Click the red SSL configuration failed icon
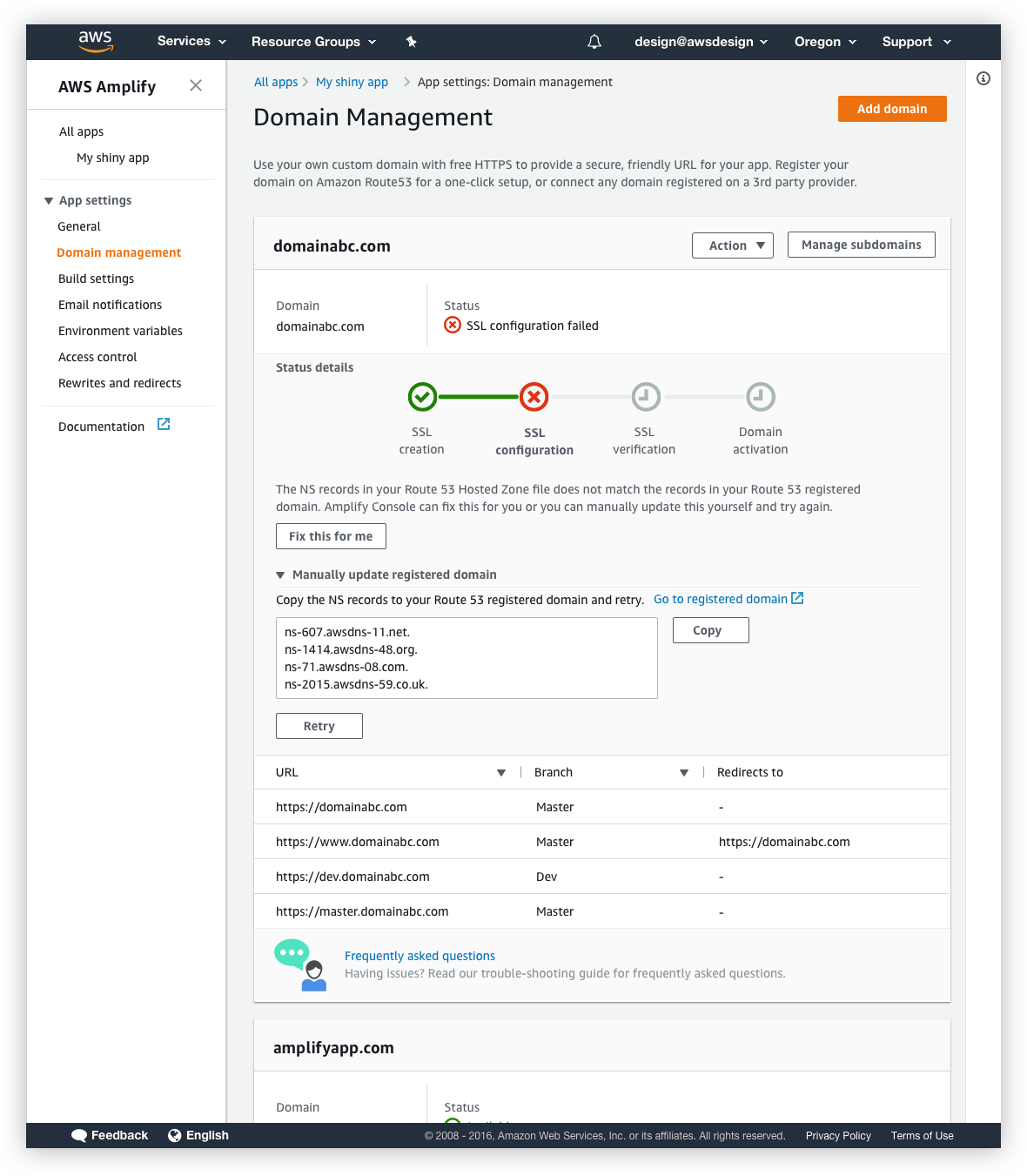This screenshot has width=1027, height=1176. point(453,325)
